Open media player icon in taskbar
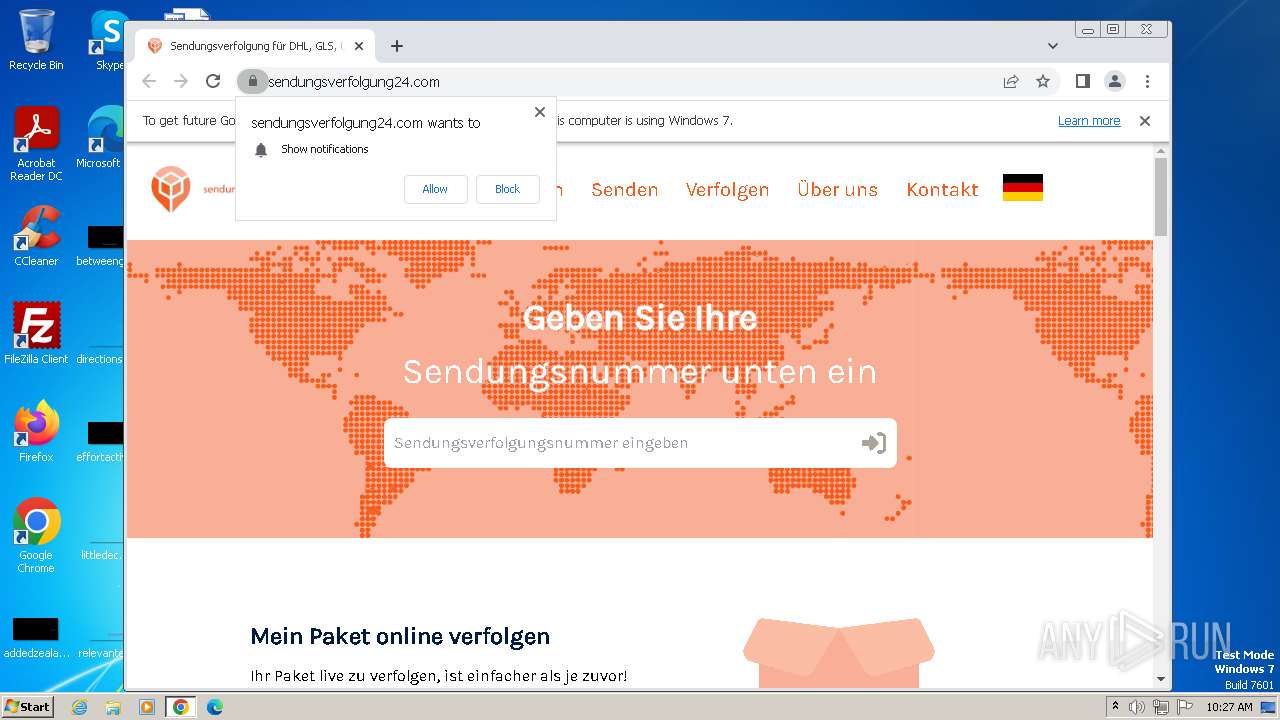The image size is (1280, 720). tap(146, 707)
